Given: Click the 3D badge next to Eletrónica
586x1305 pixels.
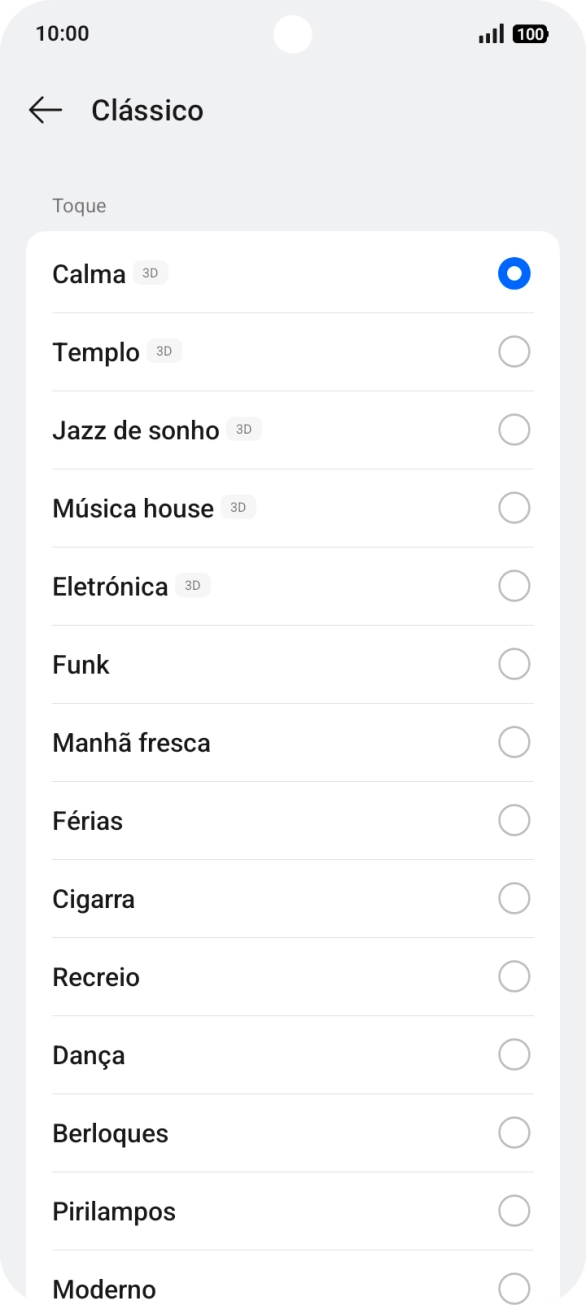Looking at the screenshot, I should coord(191,585).
